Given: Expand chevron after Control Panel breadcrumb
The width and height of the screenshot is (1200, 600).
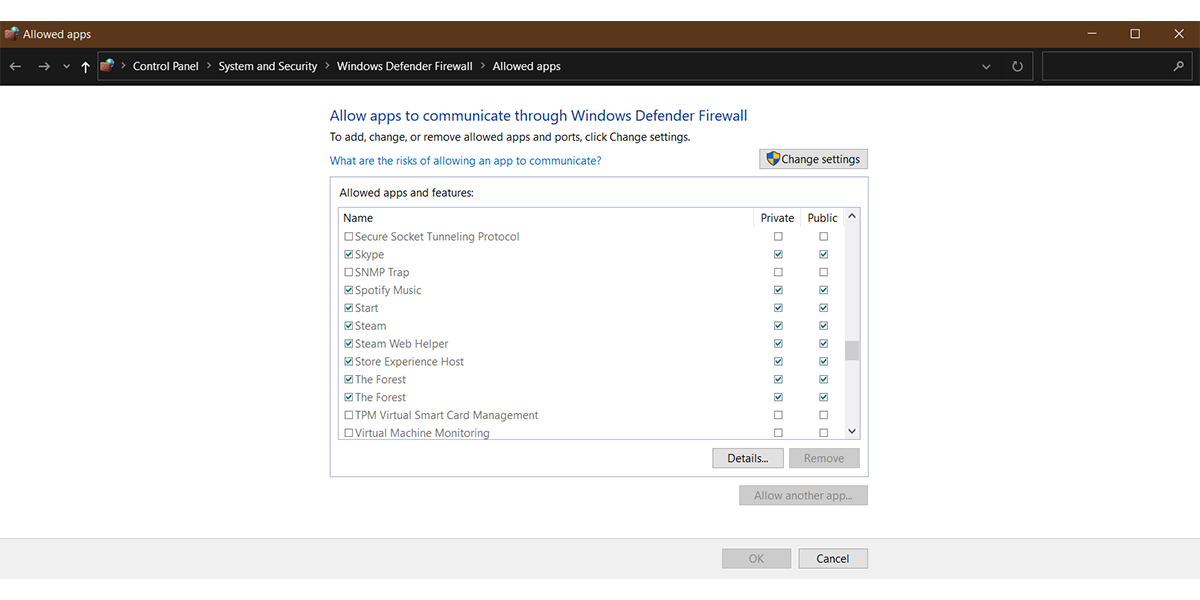Looking at the screenshot, I should 209,67.
